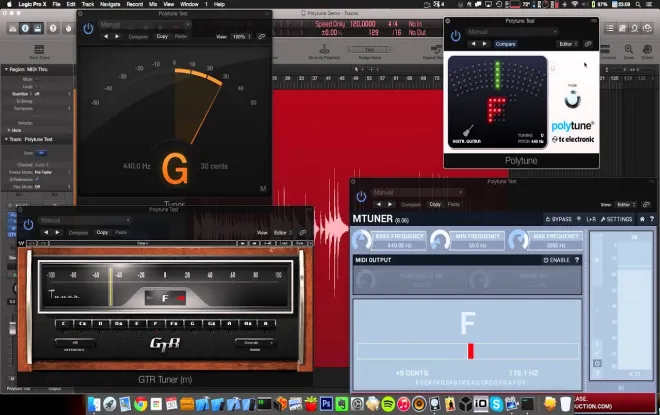Go to next preset in GTR Tuner window
The width and height of the screenshot is (660, 415).
(x=57, y=232)
